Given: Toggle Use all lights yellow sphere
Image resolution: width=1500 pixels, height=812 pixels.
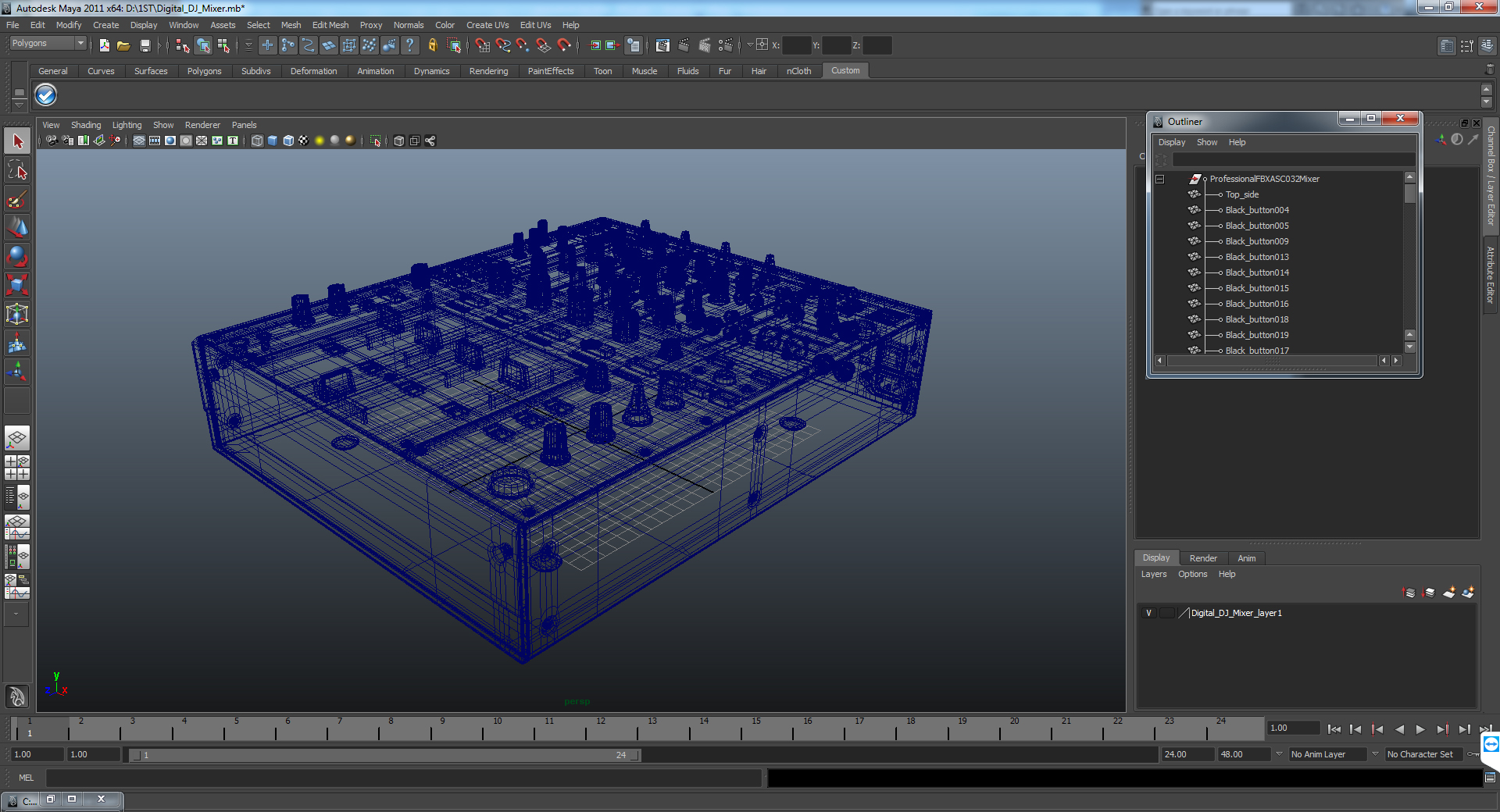Looking at the screenshot, I should (320, 141).
